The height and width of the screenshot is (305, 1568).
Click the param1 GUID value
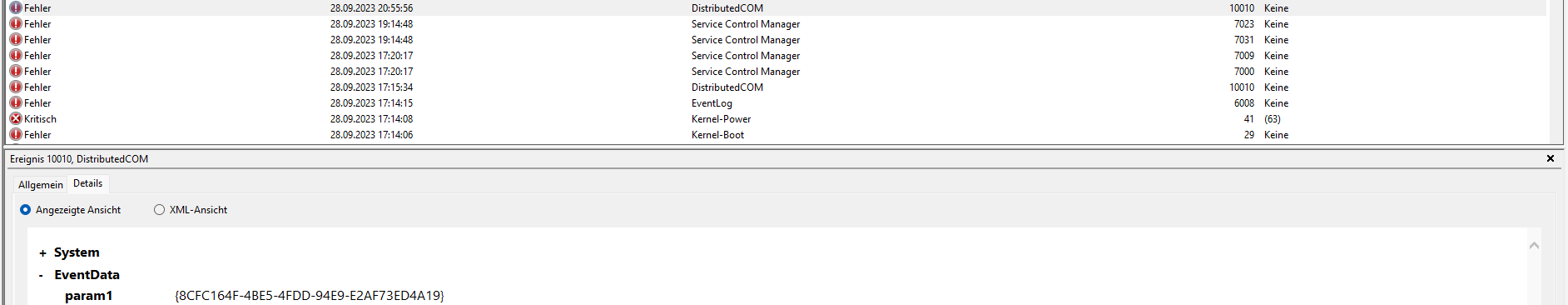[310, 295]
